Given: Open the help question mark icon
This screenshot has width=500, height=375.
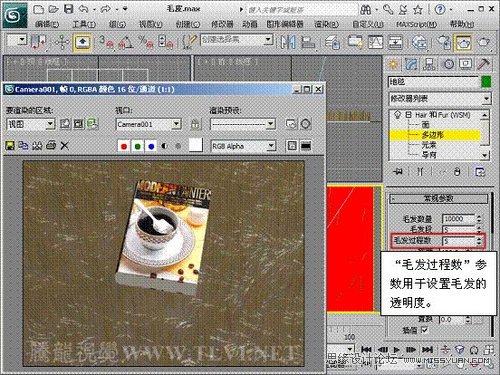Looking at the screenshot, I should (x=440, y=9).
